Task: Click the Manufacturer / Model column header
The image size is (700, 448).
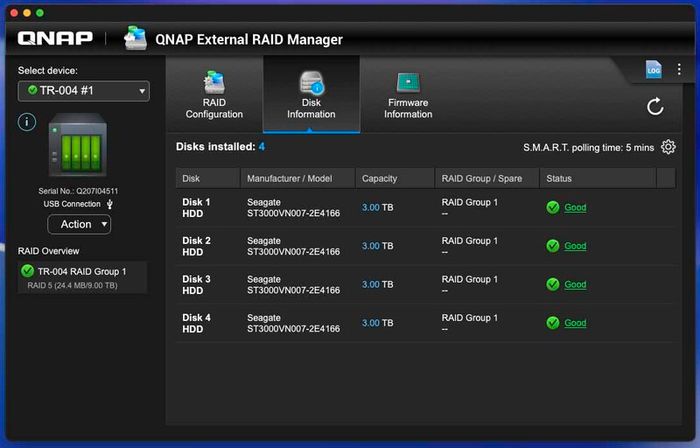Action: point(298,178)
